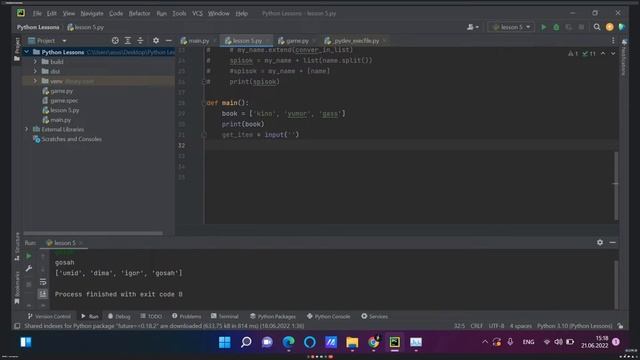Open the Refactor menu
Image resolution: width=640 pixels, height=360 pixels.
(x=139, y=13)
